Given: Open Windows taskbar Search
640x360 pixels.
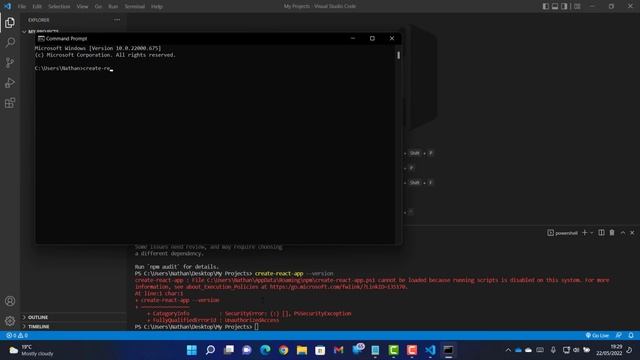Looking at the screenshot, I should (x=210, y=350).
